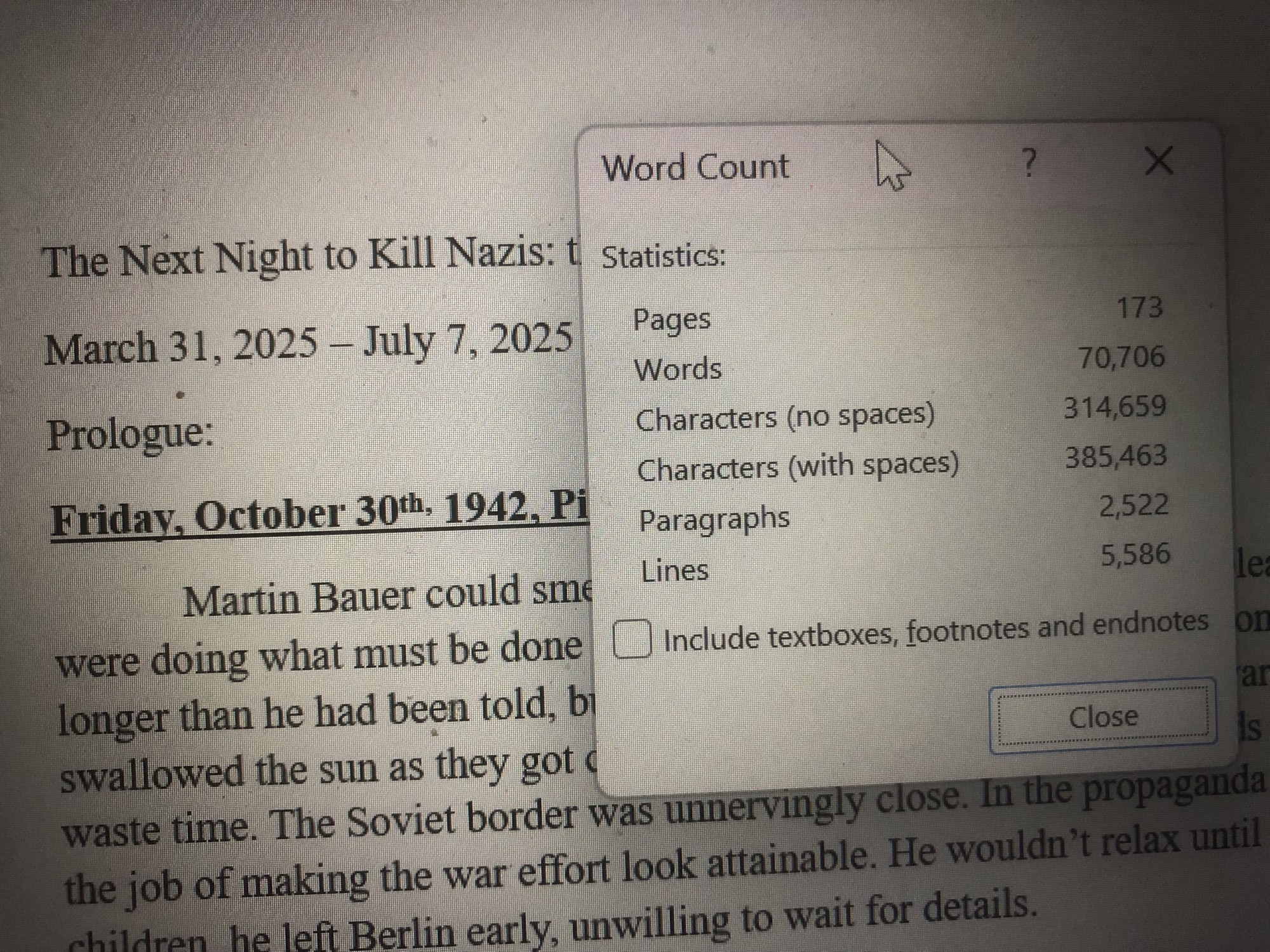
Task: Click the Statistics label
Action: (663, 256)
